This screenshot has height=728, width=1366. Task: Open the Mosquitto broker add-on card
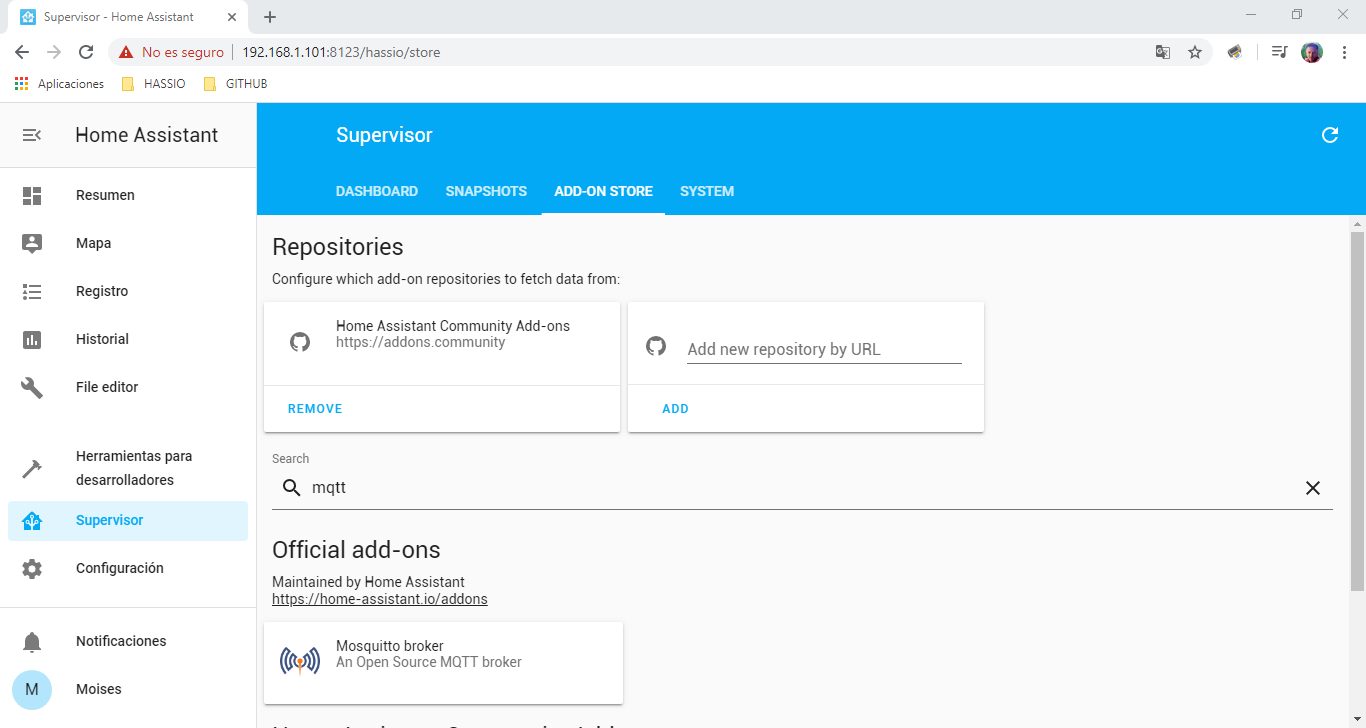pyautogui.click(x=443, y=663)
